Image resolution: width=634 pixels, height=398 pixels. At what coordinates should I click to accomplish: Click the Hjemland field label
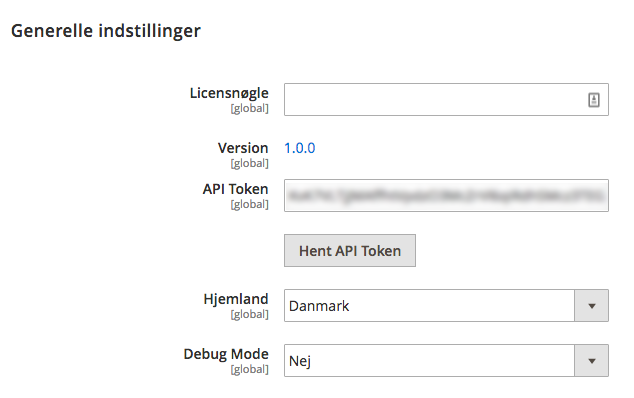pyautogui.click(x=236, y=299)
